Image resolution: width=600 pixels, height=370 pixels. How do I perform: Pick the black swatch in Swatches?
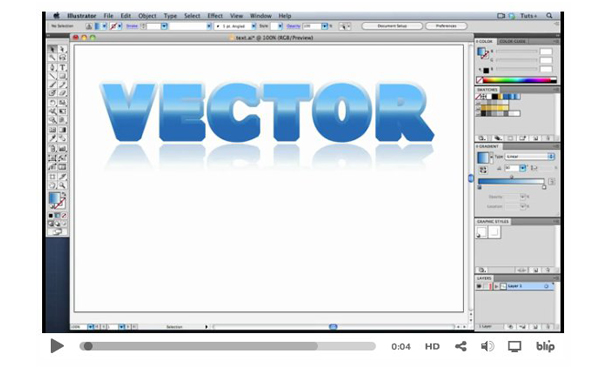495,96
